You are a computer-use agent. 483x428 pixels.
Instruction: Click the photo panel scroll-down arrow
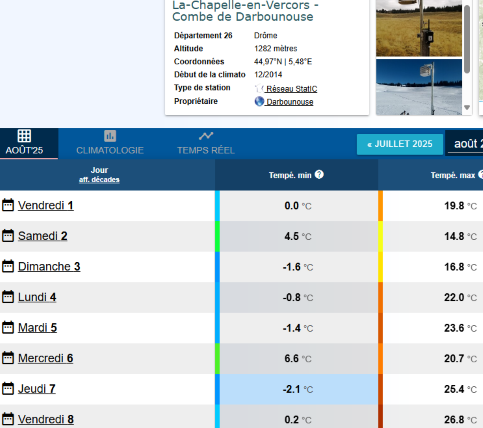(467, 107)
